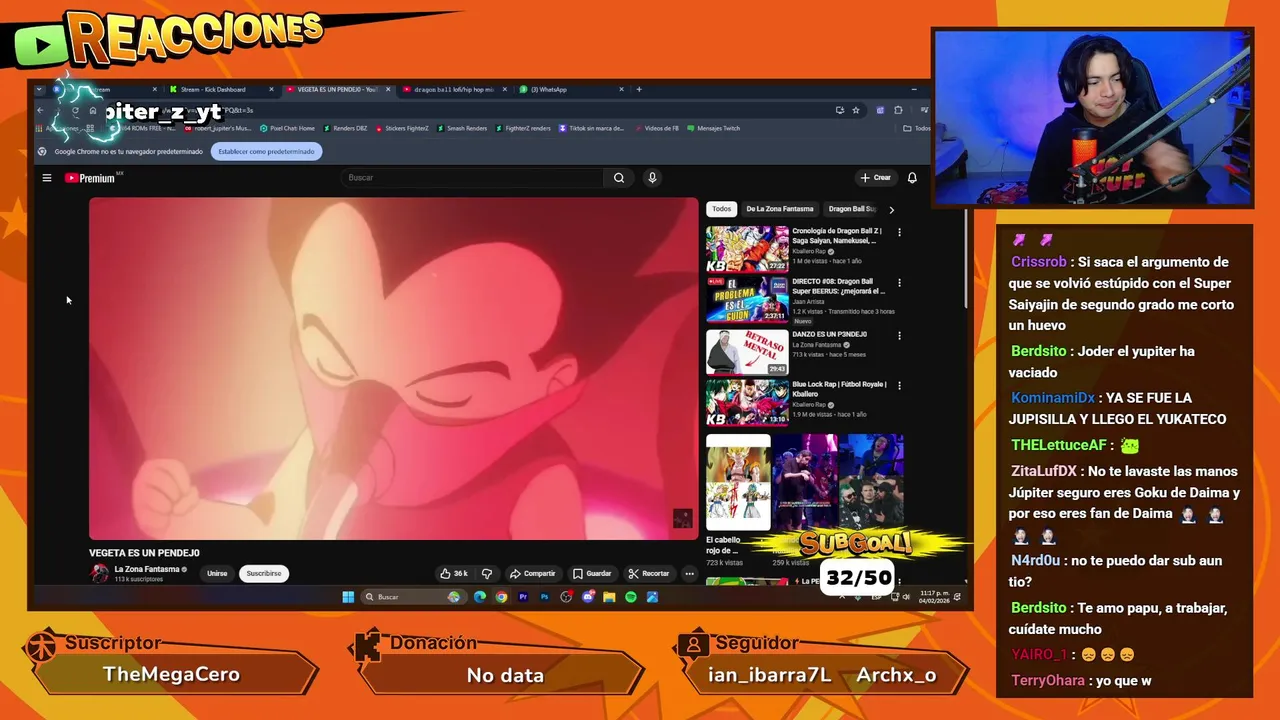Screen dimensions: 1280x720
Task: Open more actions ellipsis under the video
Action: [689, 573]
